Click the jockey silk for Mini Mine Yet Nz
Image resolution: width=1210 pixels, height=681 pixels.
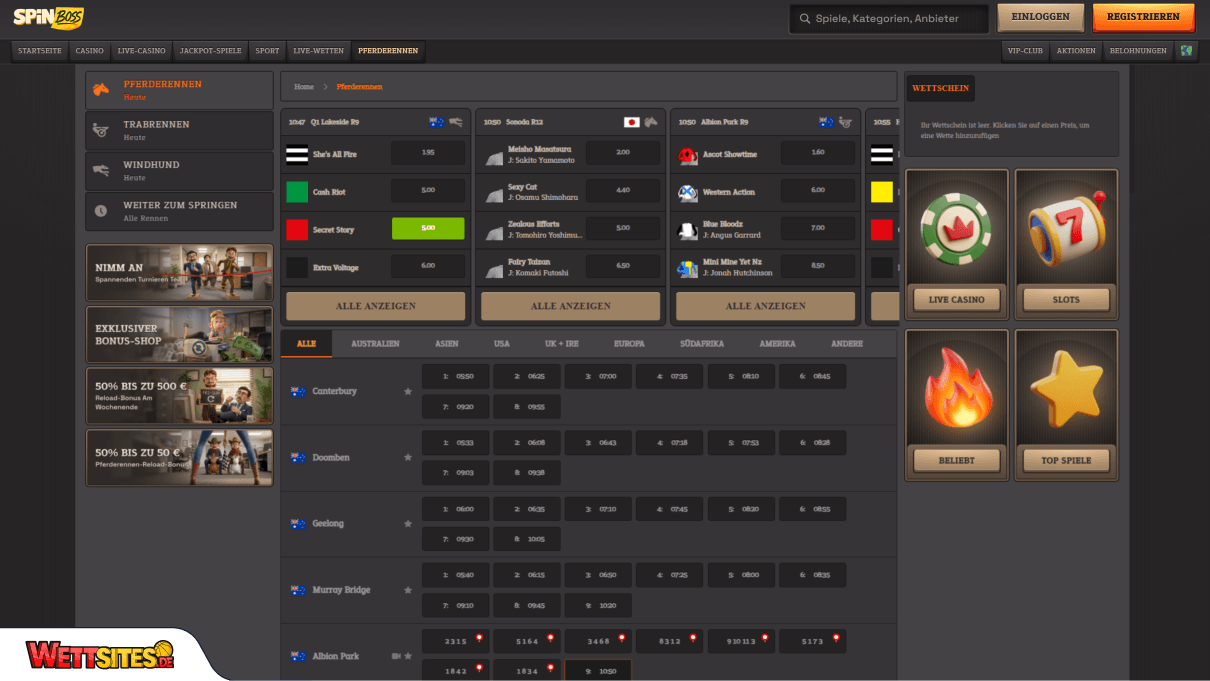click(x=688, y=268)
